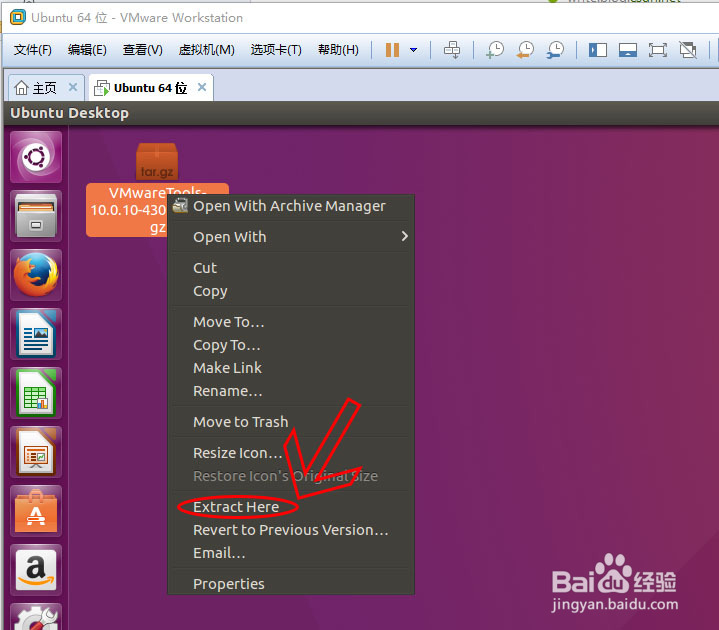Open Ubuntu Software Center

tap(36, 511)
